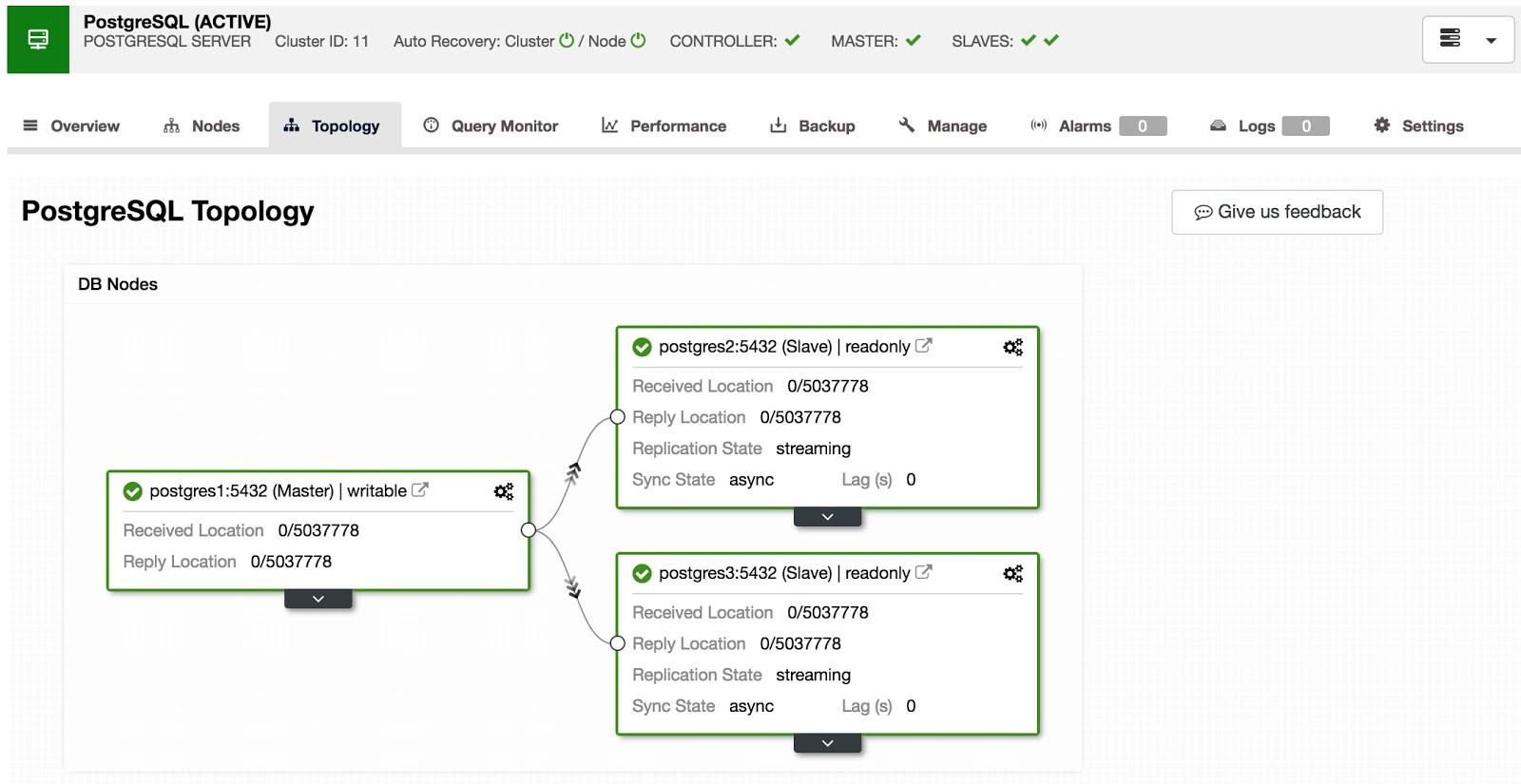Click the Alarms count badge
Image resolution: width=1521 pixels, height=784 pixels.
(x=1143, y=125)
